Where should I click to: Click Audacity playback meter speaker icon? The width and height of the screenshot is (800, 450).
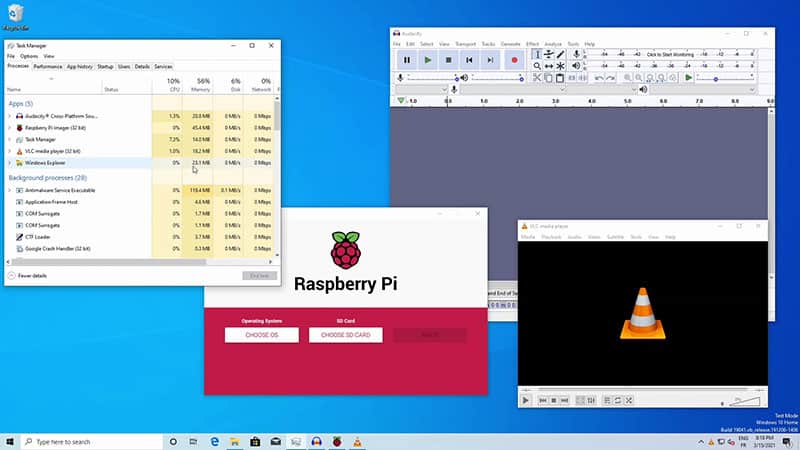[576, 66]
